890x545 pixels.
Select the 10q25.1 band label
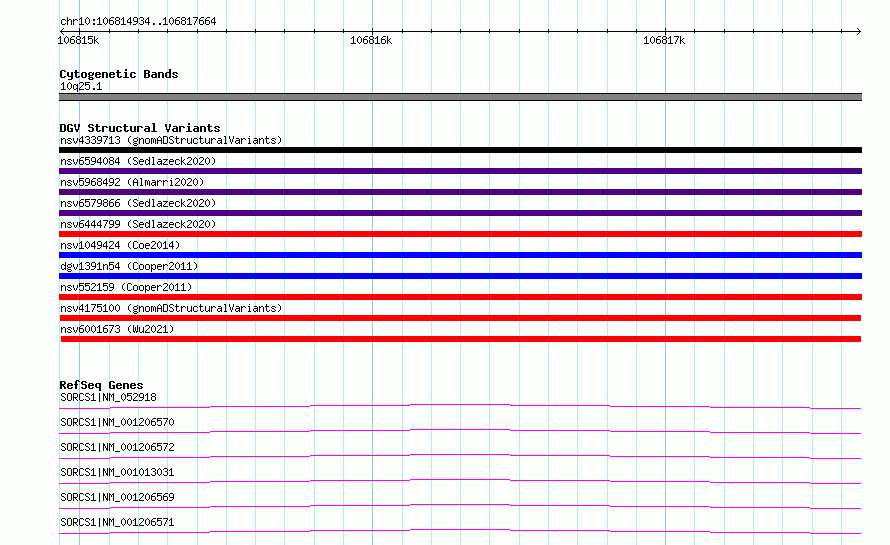click(81, 86)
